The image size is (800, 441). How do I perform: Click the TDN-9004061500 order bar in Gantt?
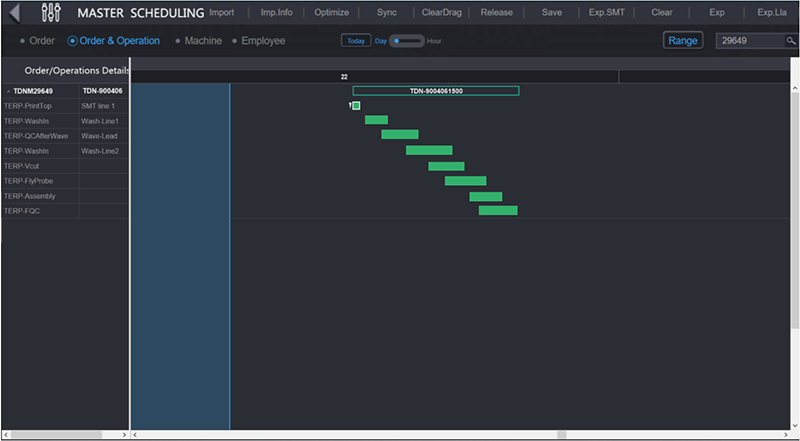point(436,91)
